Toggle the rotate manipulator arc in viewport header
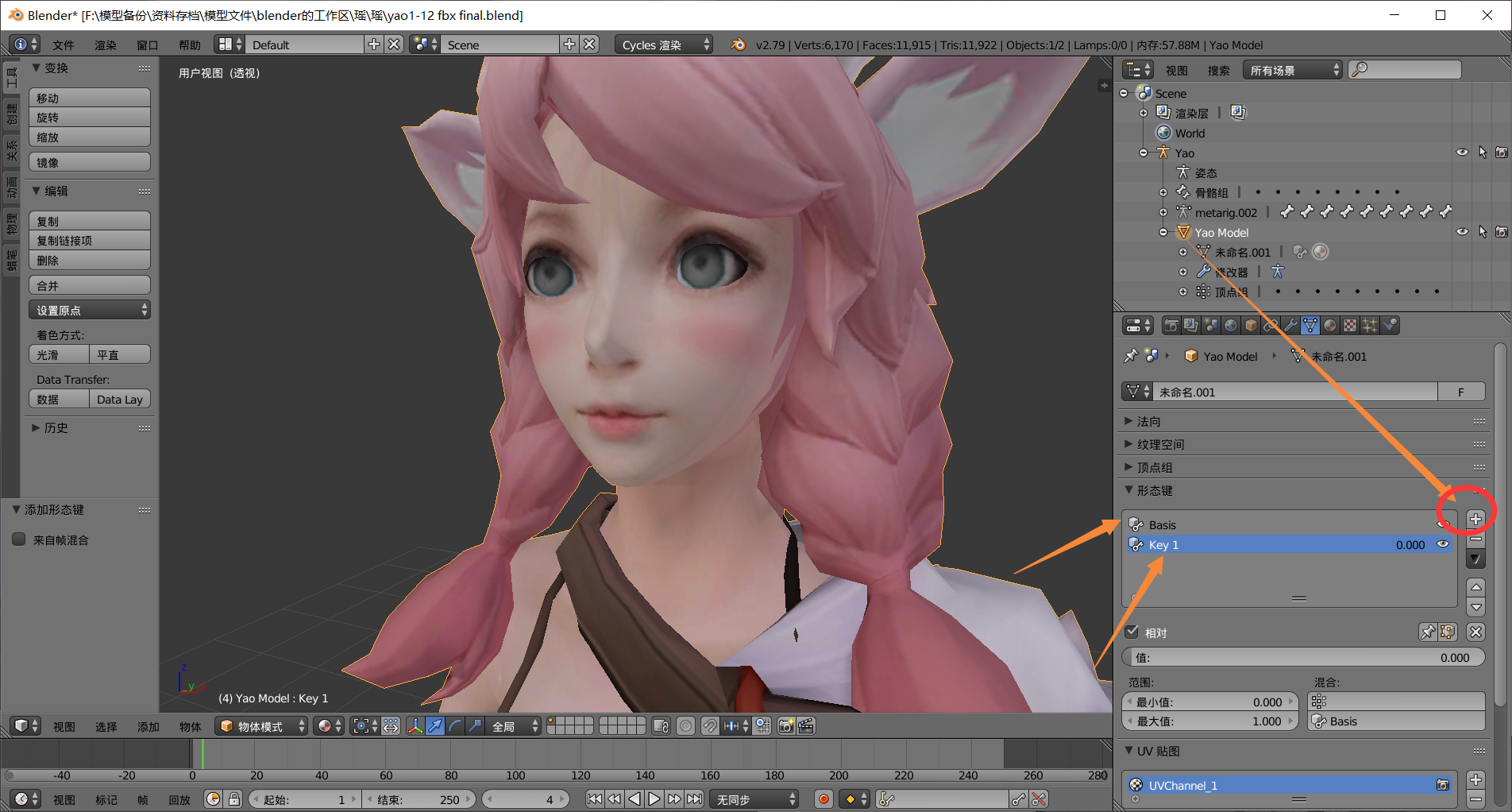The height and width of the screenshot is (812, 1512). point(455,726)
